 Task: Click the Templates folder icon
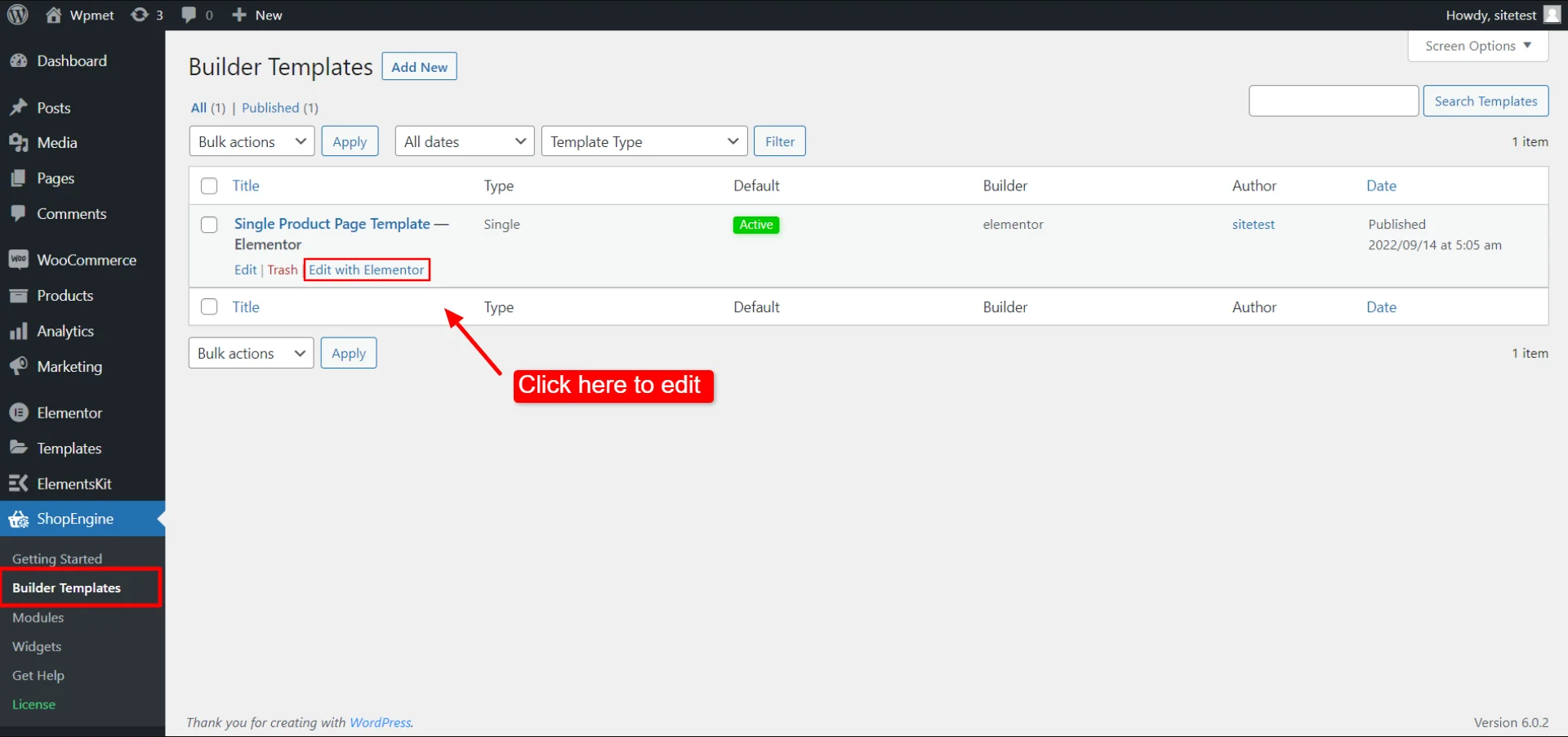19,448
